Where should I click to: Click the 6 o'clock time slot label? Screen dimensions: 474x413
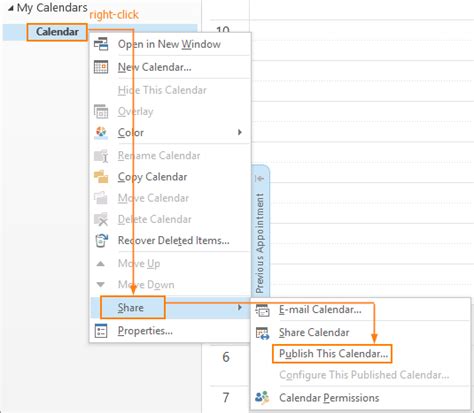click(x=226, y=357)
